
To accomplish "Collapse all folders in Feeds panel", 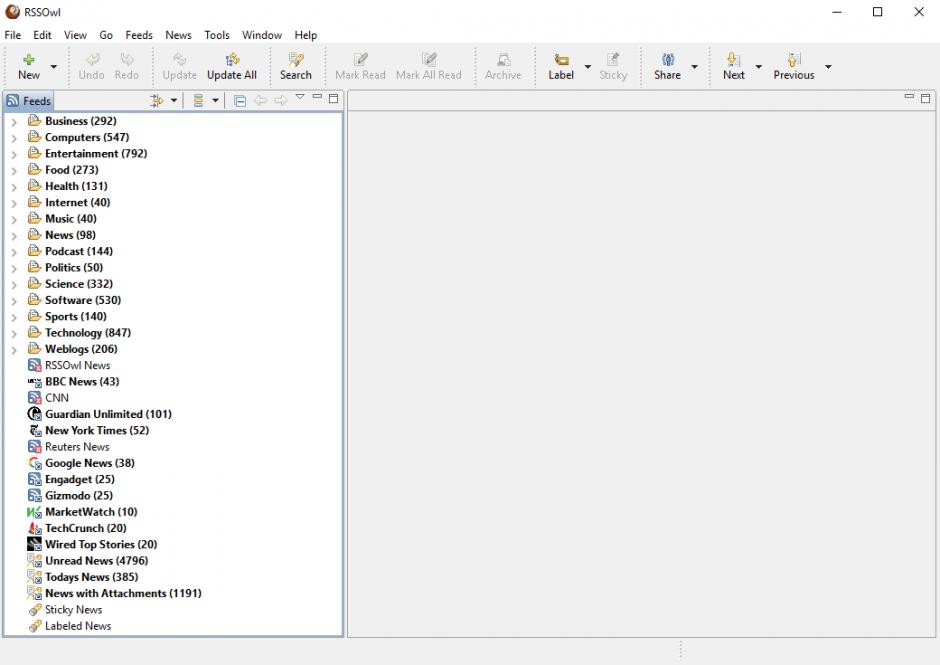I will 240,101.
